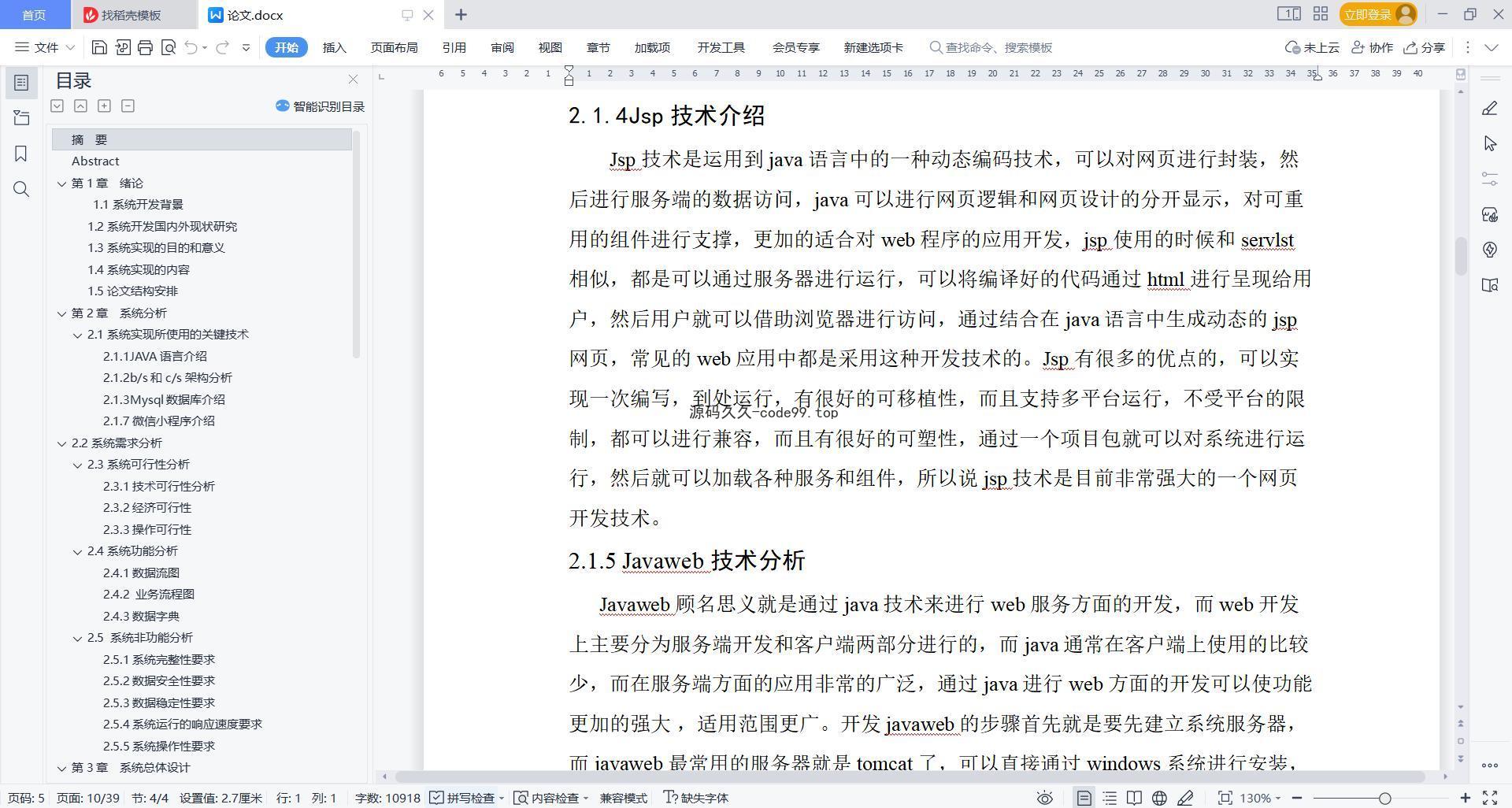This screenshot has height=808, width=1512.
Task: Click the collapse-all minus icon in the outline panel
Action: [128, 106]
